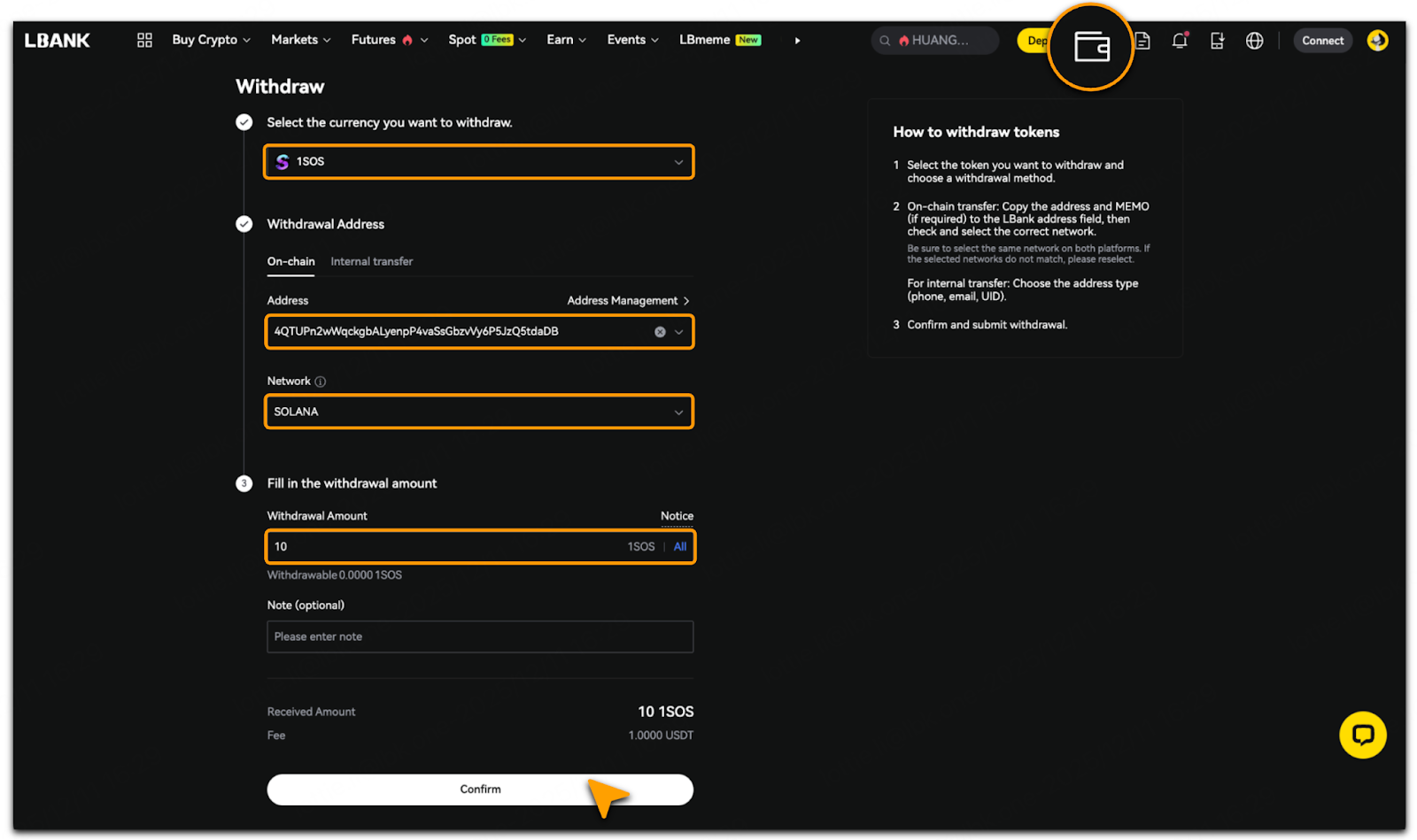Click the Network info icon
This screenshot has width=1417, height=840.
(321, 381)
